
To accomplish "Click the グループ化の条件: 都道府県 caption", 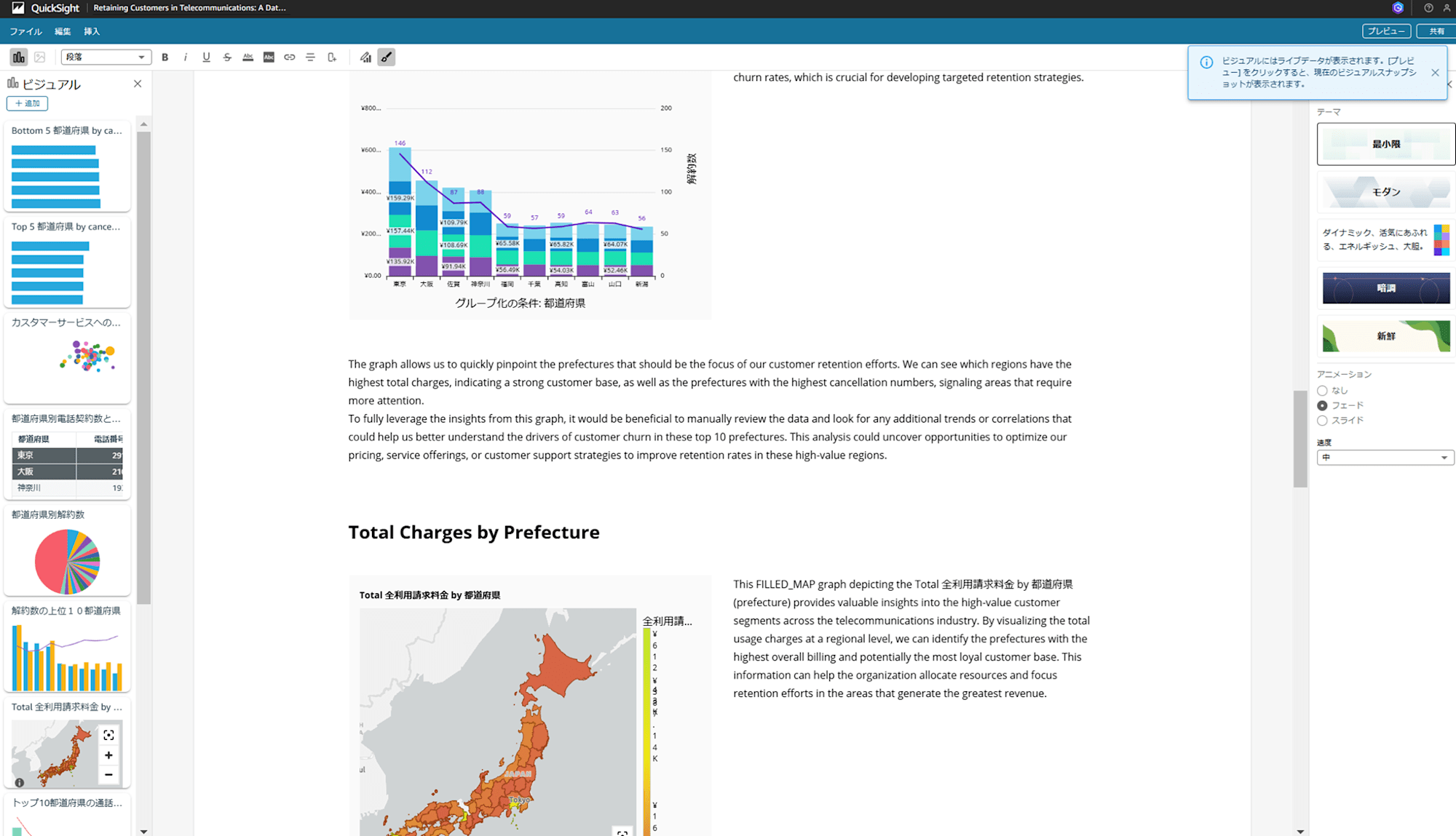I will point(520,303).
